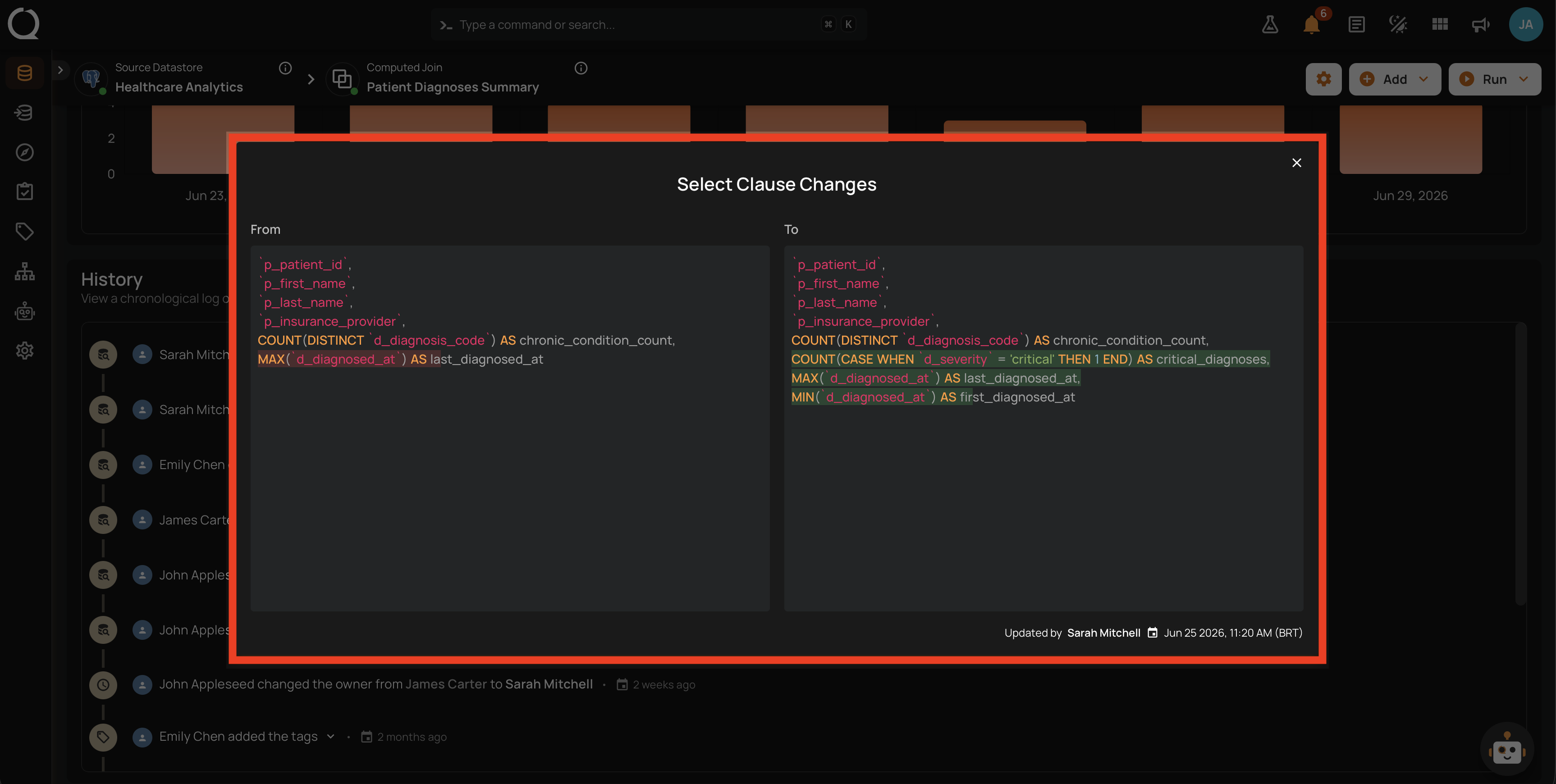1556x784 pixels.
Task: Click the PostgreSQL datastore icon
Action: pyautogui.click(x=91, y=78)
